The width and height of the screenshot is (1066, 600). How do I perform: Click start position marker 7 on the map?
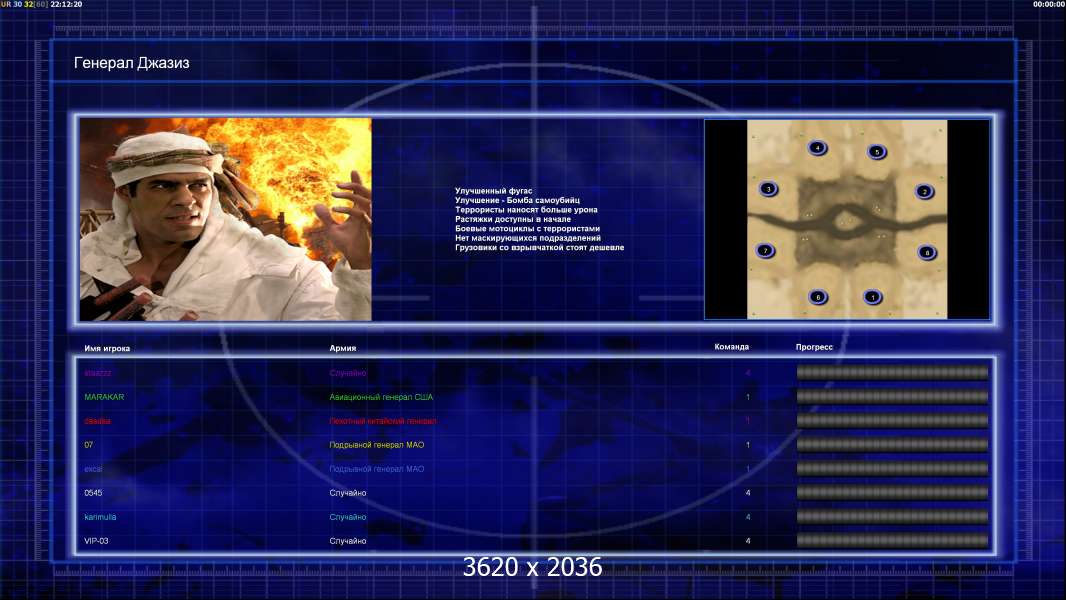pos(765,251)
